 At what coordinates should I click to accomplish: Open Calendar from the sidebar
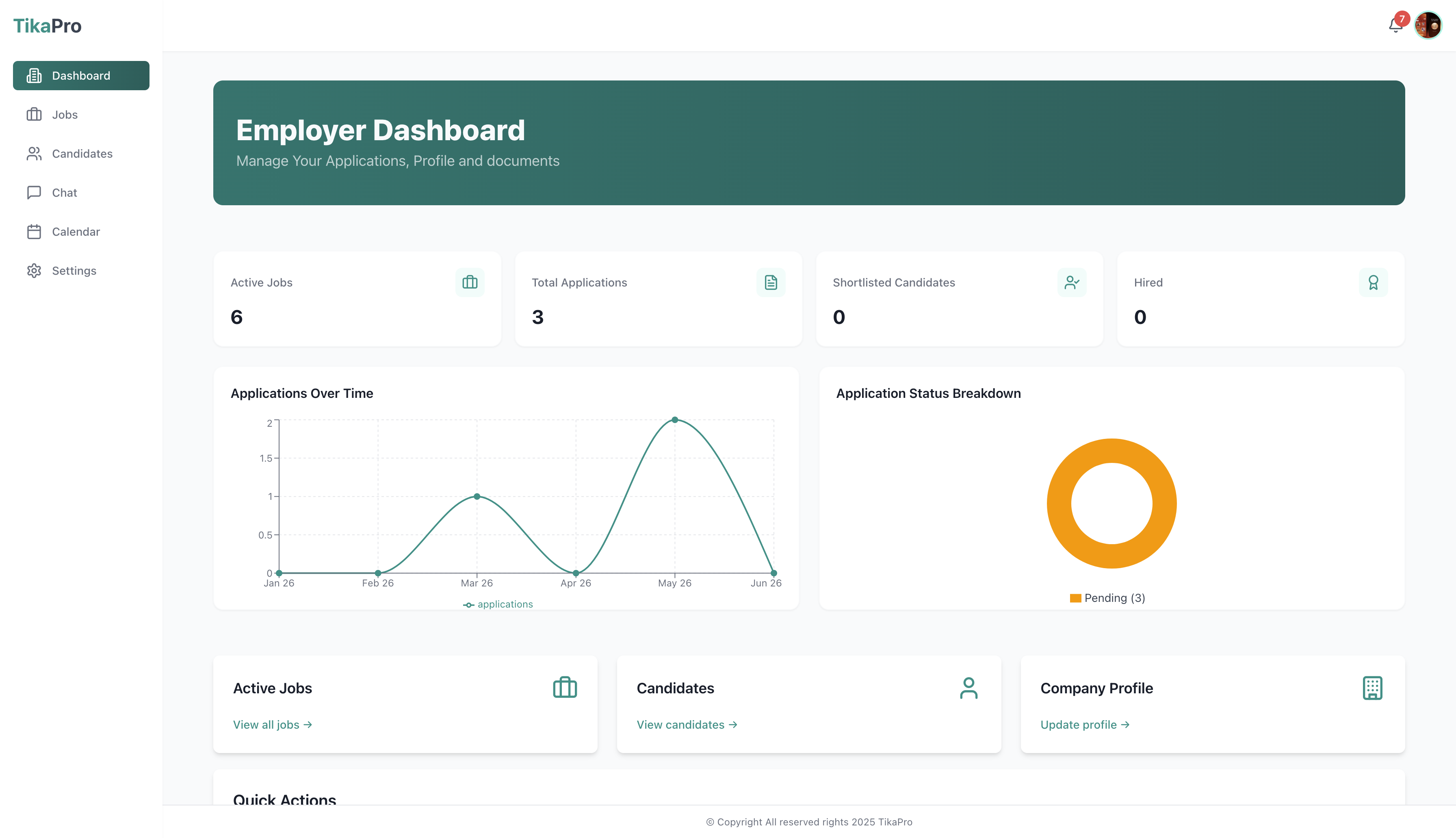coord(81,231)
